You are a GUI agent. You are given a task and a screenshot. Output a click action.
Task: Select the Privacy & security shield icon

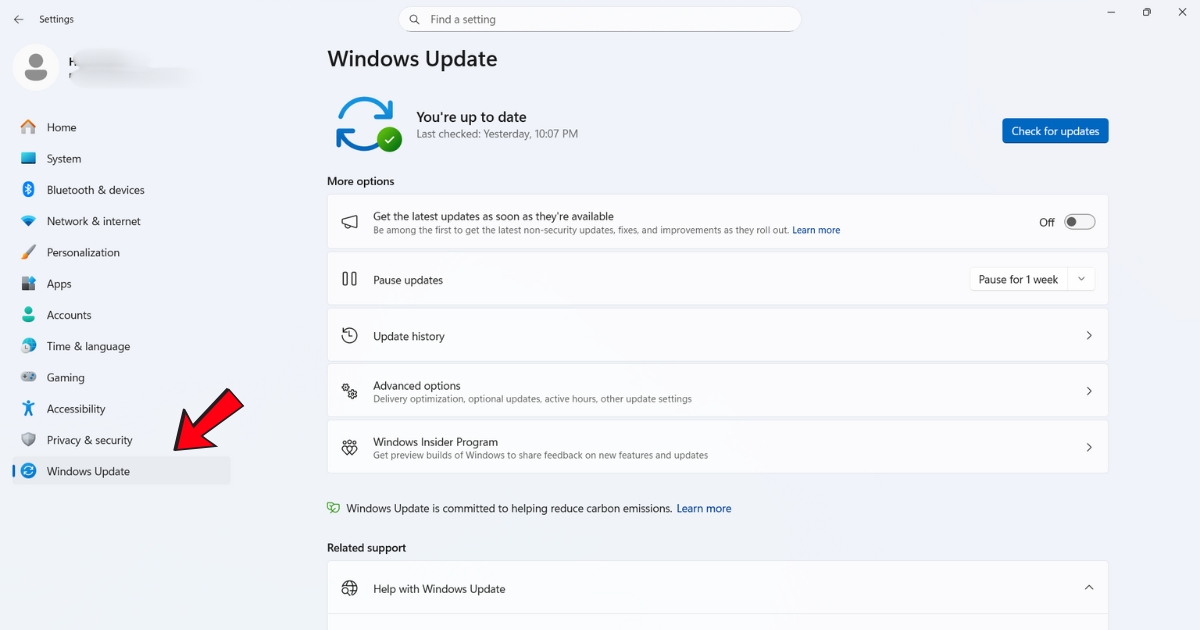click(28, 440)
